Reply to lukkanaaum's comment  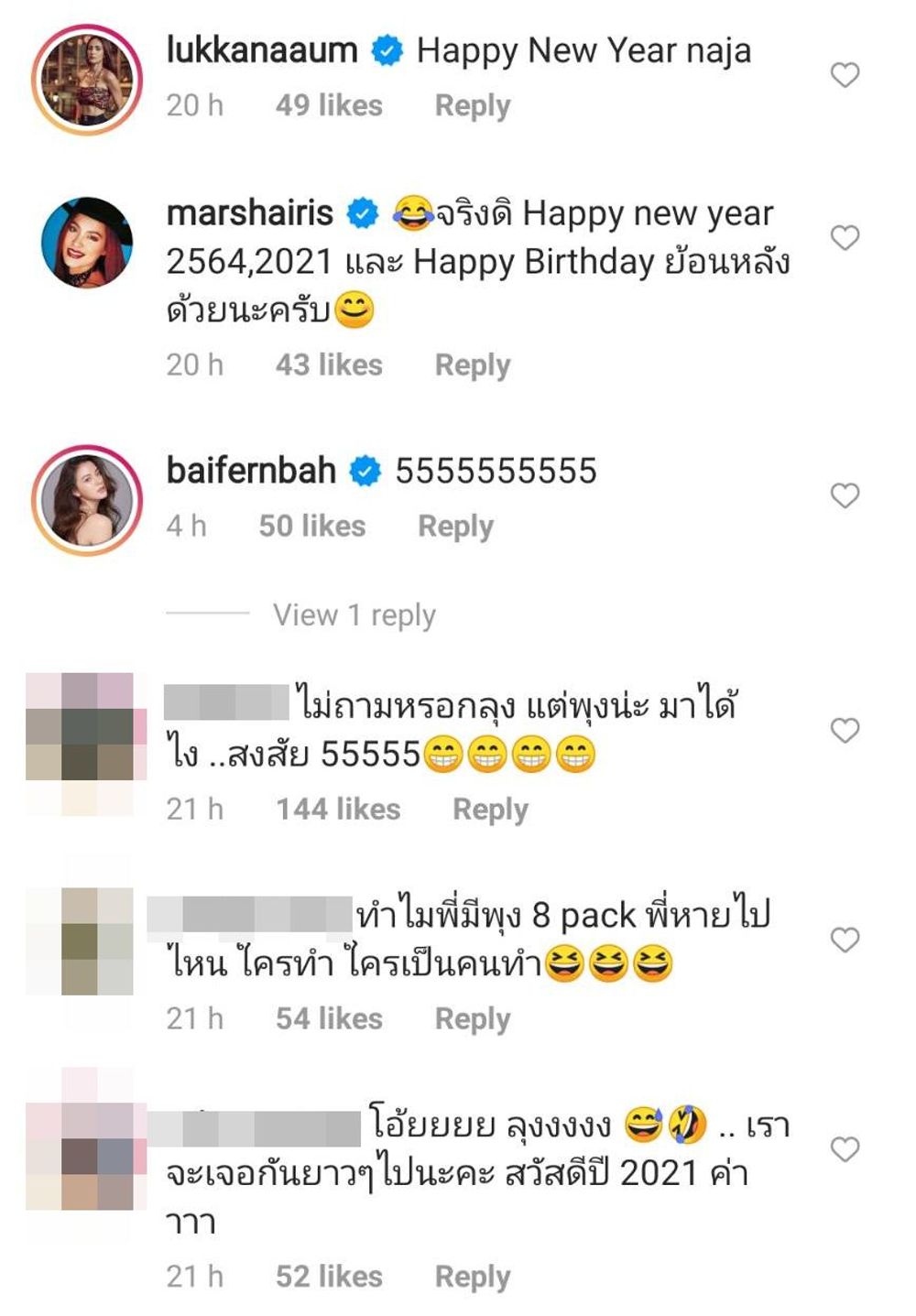point(473,105)
